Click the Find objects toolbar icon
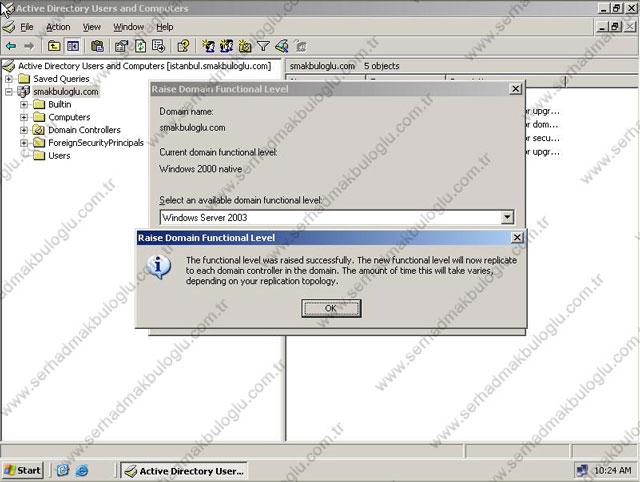640x482 pixels. 282,46
